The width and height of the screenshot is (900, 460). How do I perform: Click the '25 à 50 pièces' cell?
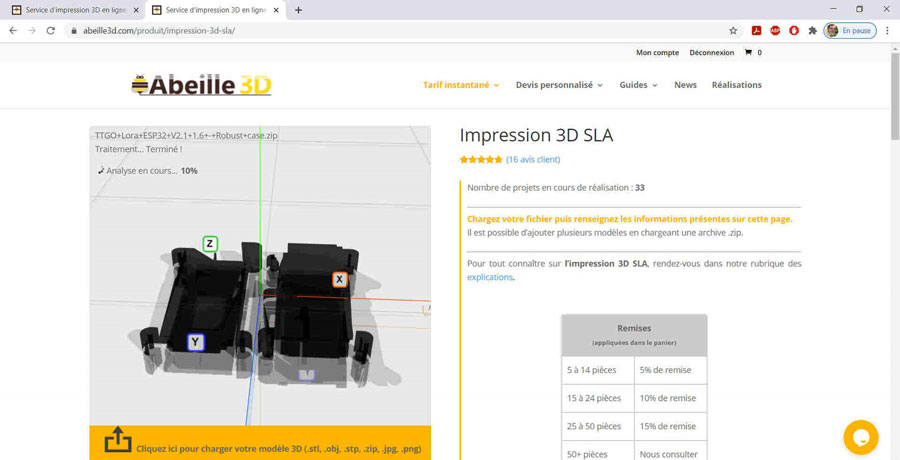(598, 427)
